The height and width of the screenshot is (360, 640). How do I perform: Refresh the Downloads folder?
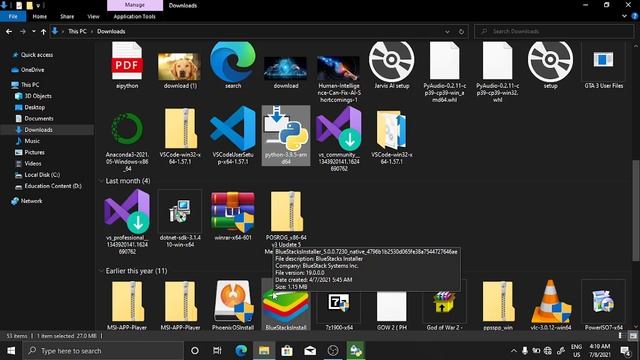tap(461, 31)
